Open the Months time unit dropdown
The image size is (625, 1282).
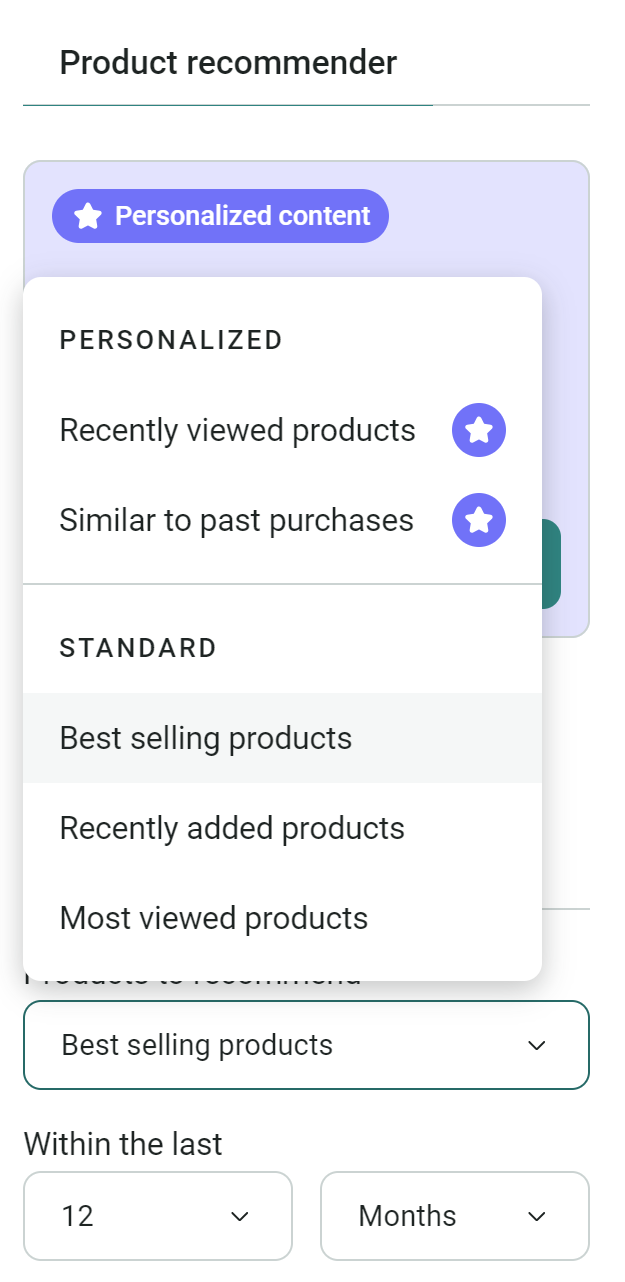tap(454, 1216)
